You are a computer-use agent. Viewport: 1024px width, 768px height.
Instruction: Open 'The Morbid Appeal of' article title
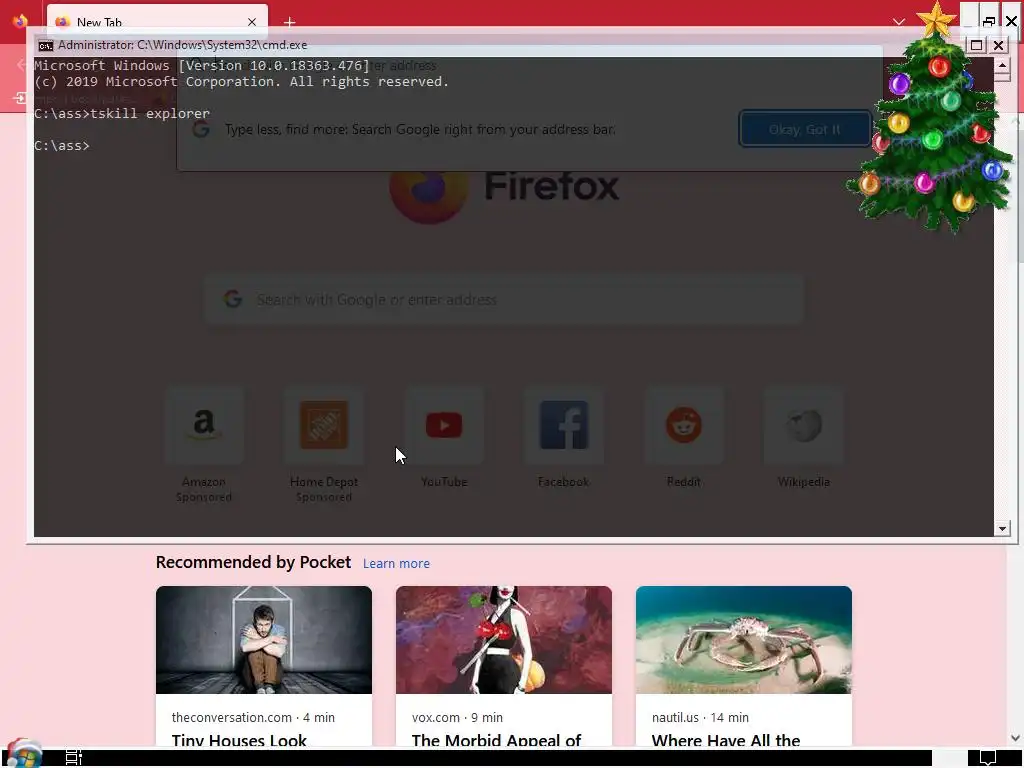pos(496,741)
